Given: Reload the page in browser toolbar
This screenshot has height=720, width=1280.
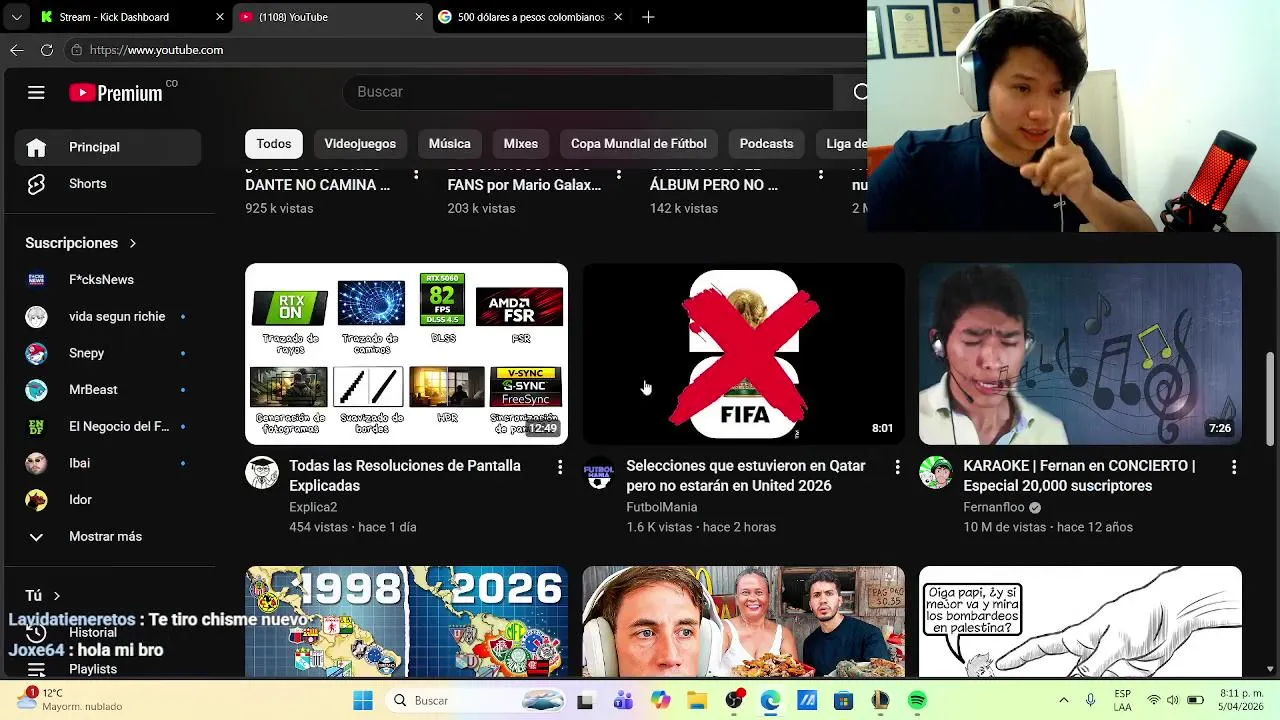Looking at the screenshot, I should click(47, 50).
